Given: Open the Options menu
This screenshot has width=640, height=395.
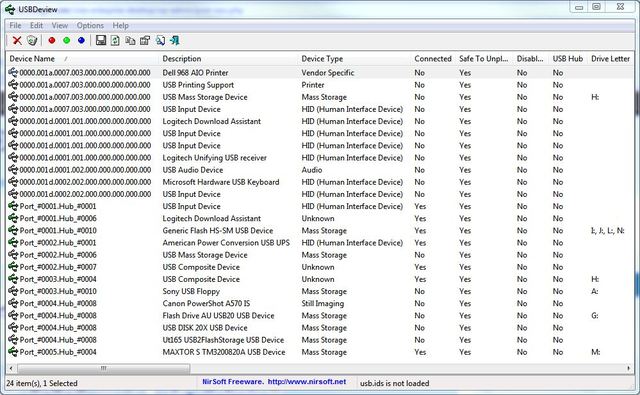Looking at the screenshot, I should tap(90, 25).
